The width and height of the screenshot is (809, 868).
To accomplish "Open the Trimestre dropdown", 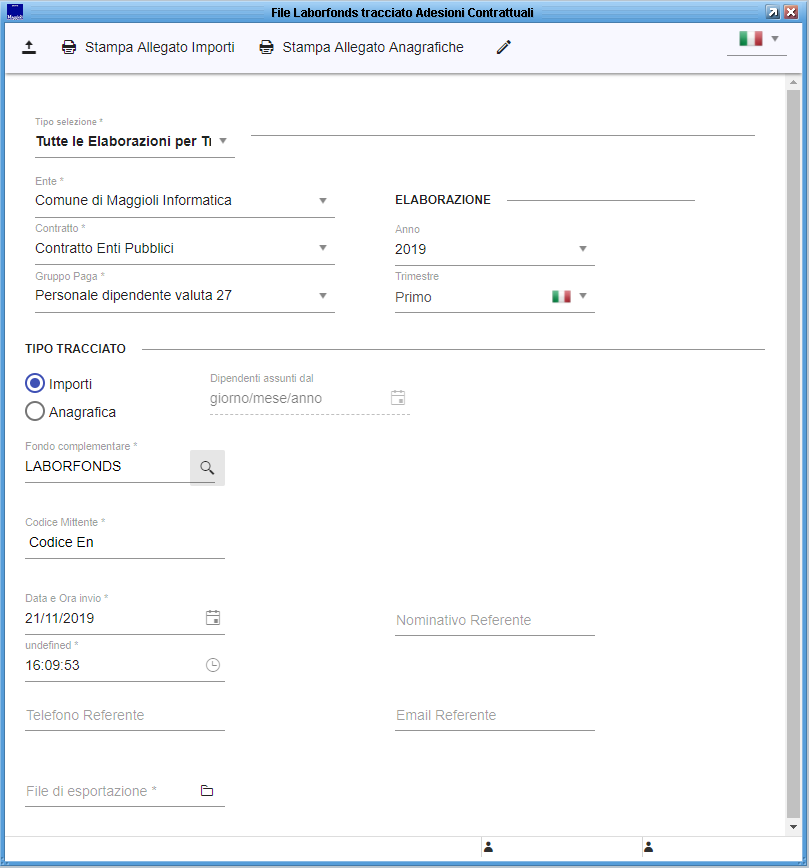I will tap(583, 297).
